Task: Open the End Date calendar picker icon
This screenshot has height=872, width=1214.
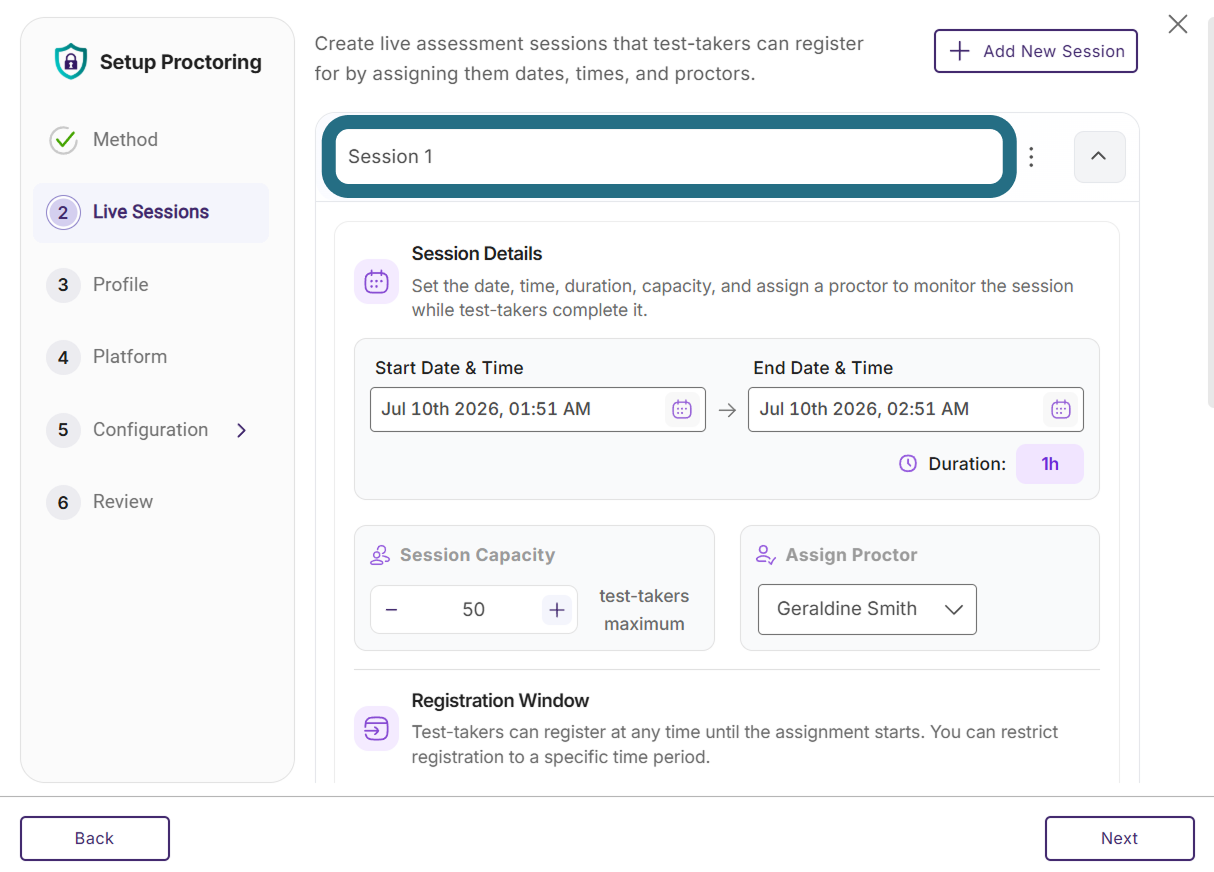Action: coord(1061,409)
